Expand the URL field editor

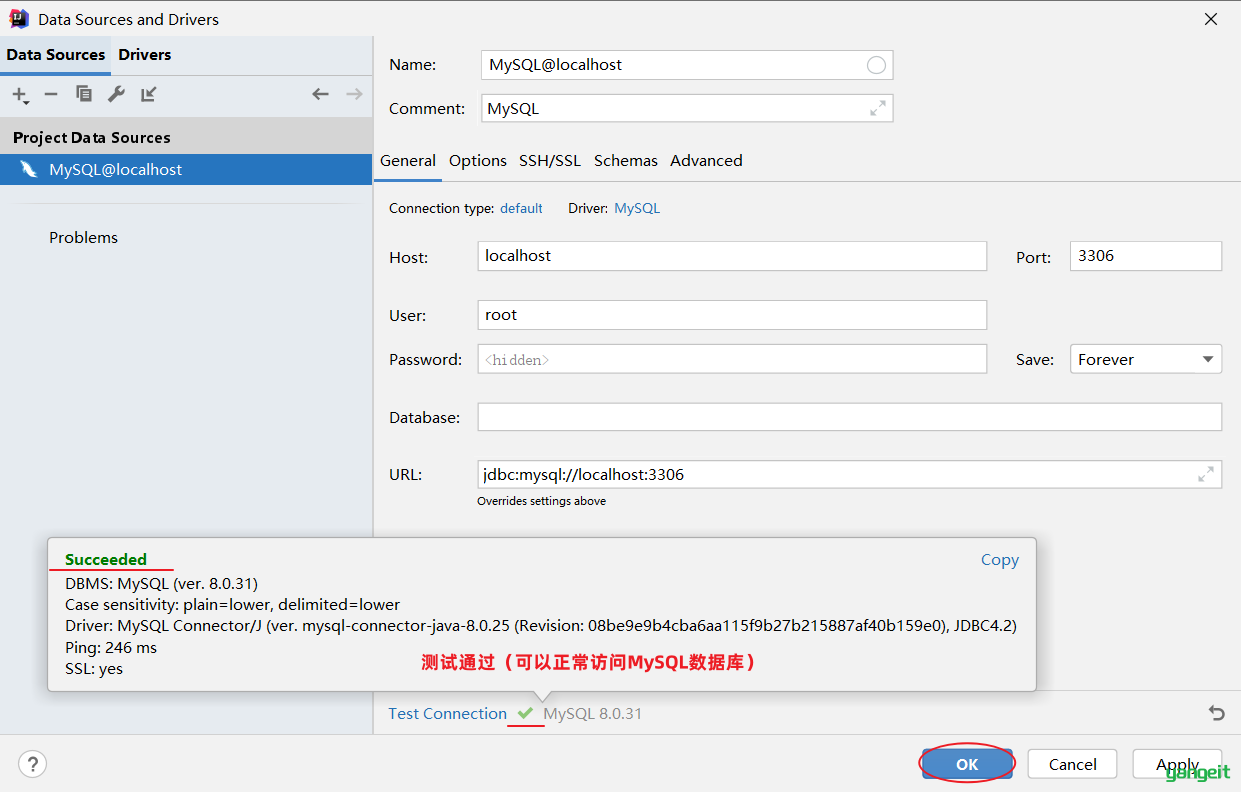1206,474
